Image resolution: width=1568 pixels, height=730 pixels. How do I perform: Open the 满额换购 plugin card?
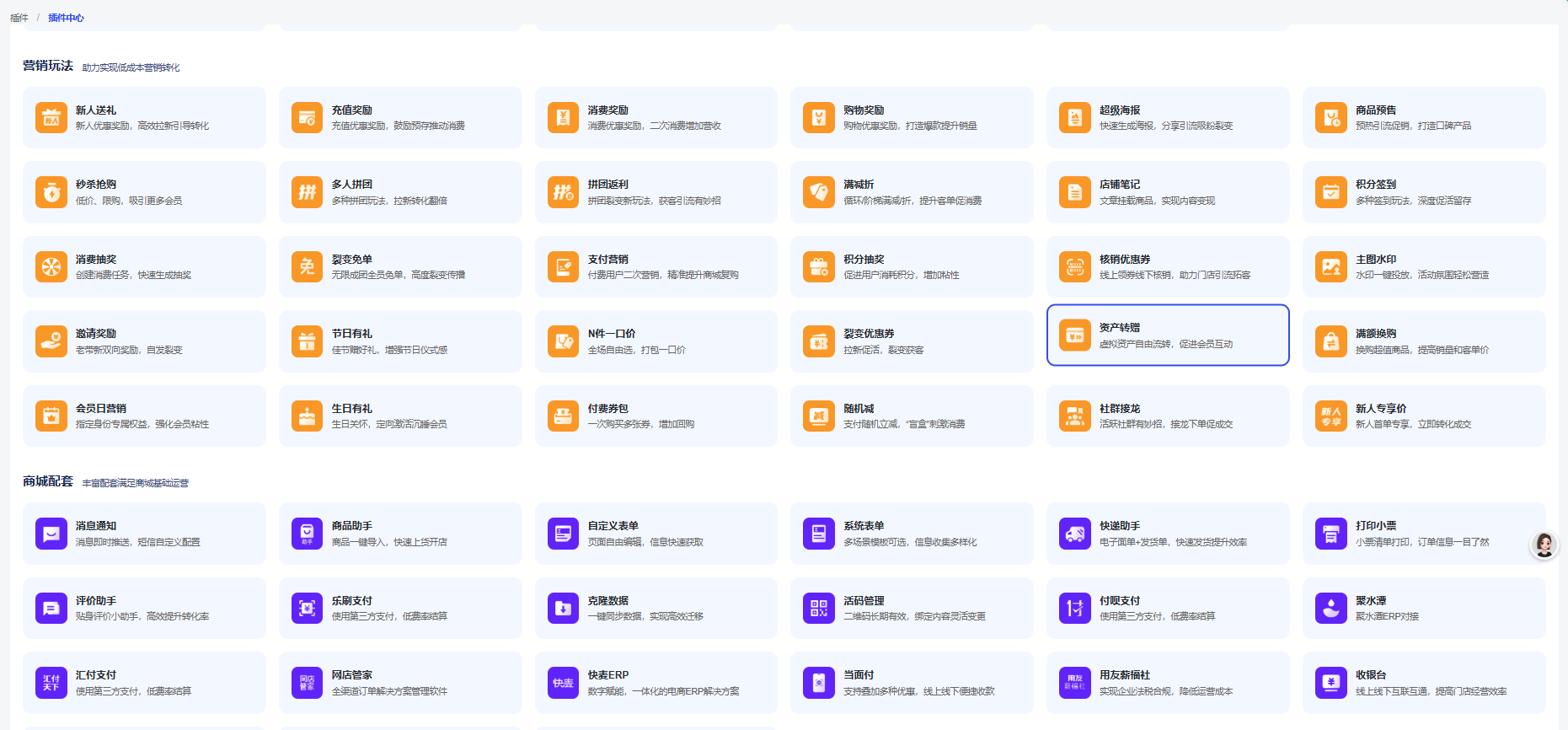pyautogui.click(x=1423, y=341)
